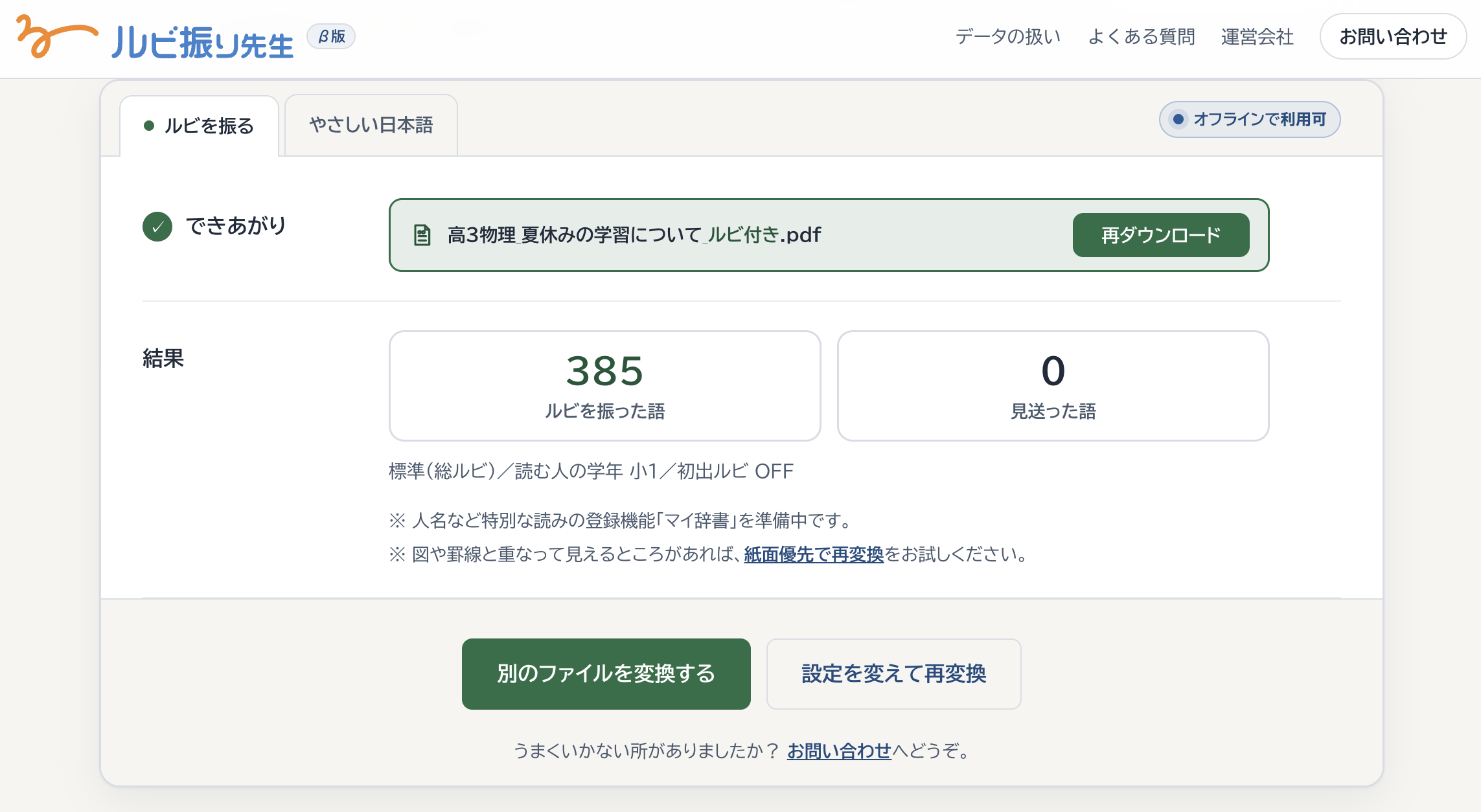Click the 385 ルビを振った語 card
This screenshot has width=1481, height=812.
605,386
